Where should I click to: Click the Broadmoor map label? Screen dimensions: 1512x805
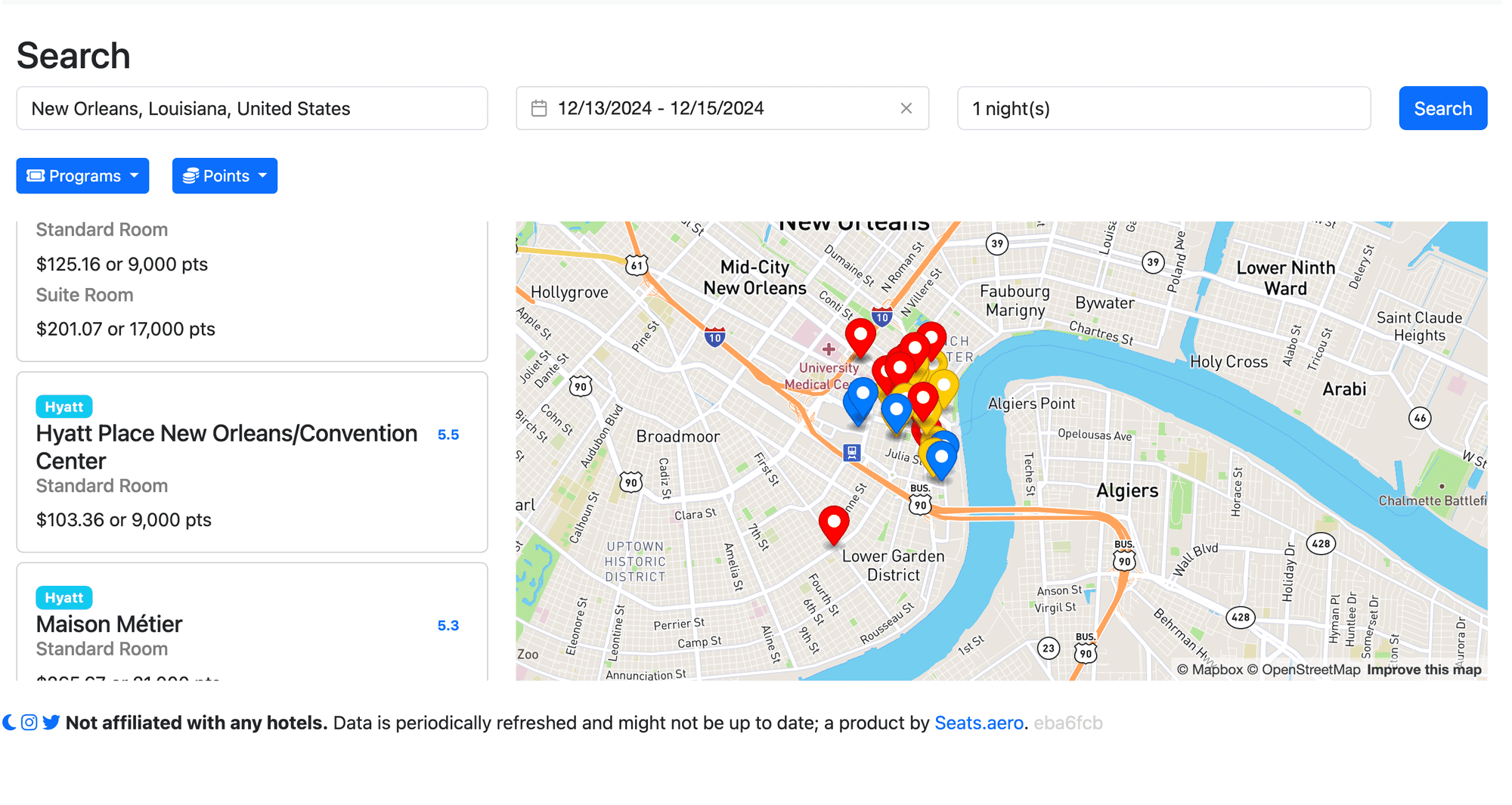coord(678,436)
